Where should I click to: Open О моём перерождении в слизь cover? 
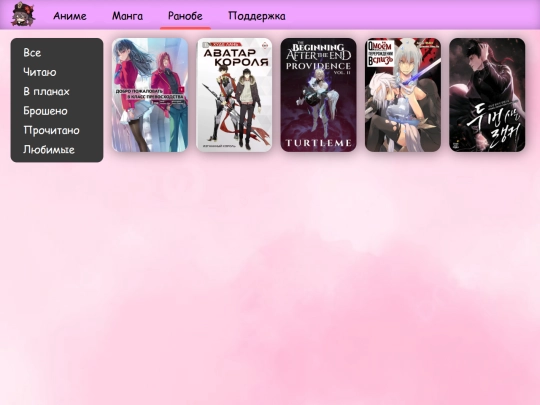click(403, 95)
